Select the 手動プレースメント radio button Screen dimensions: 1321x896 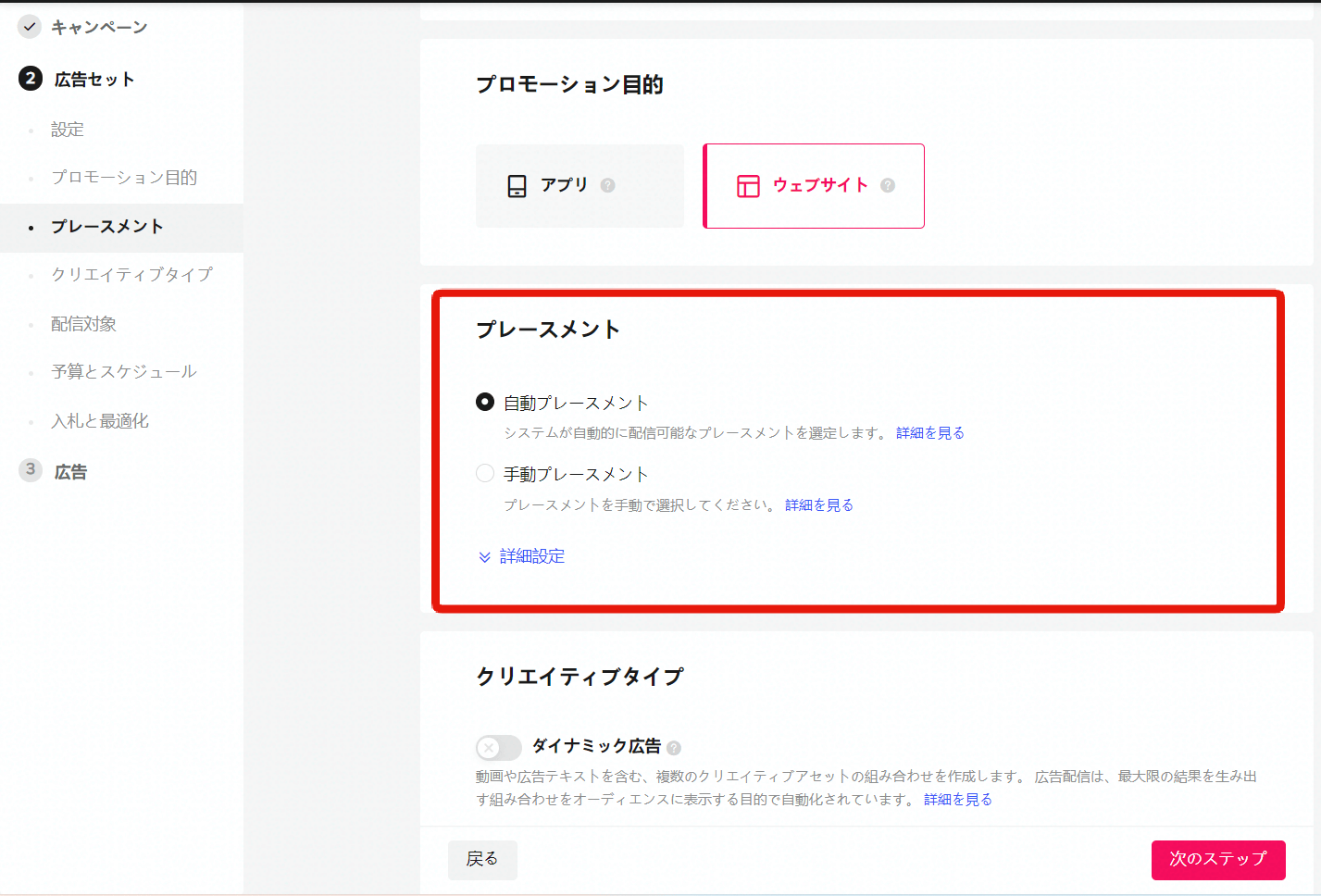pyautogui.click(x=484, y=473)
